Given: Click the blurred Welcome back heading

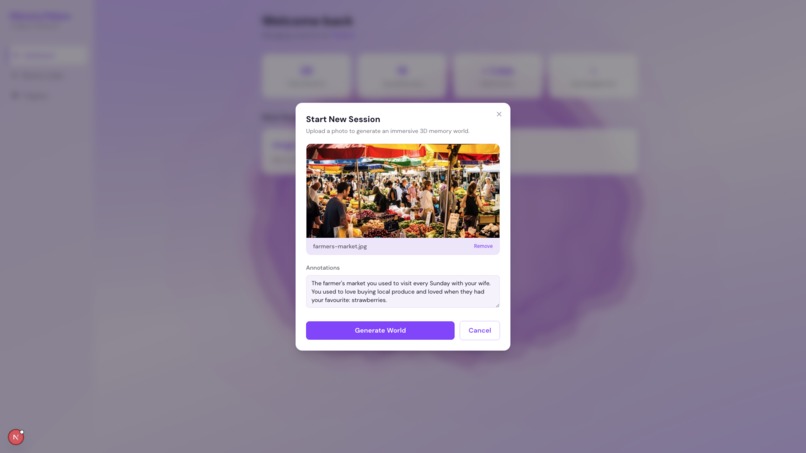Looking at the screenshot, I should coord(307,21).
